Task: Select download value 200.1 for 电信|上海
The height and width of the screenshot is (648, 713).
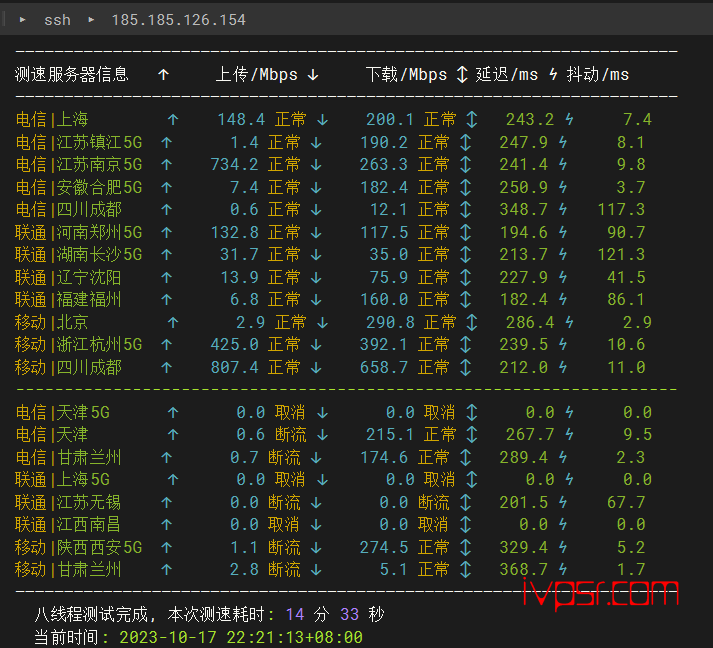Action: tap(390, 120)
